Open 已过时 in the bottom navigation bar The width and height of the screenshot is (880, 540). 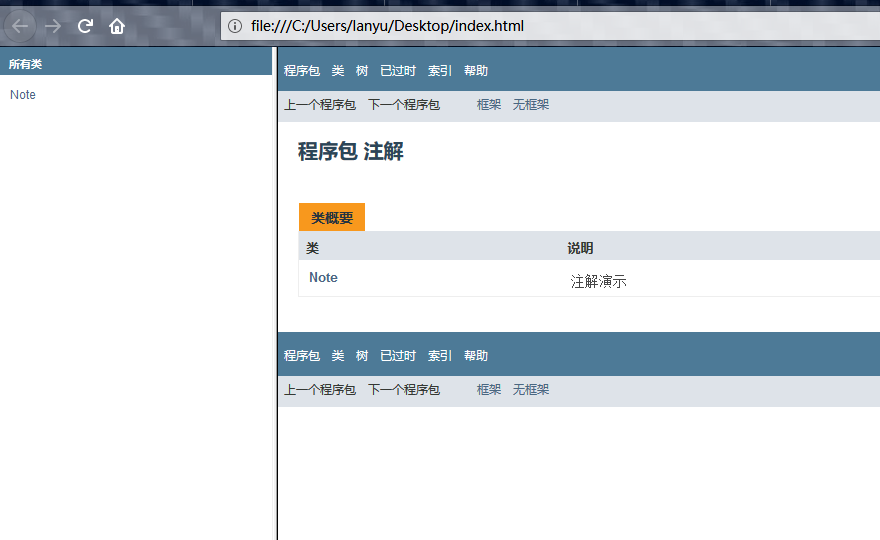pyautogui.click(x=398, y=356)
